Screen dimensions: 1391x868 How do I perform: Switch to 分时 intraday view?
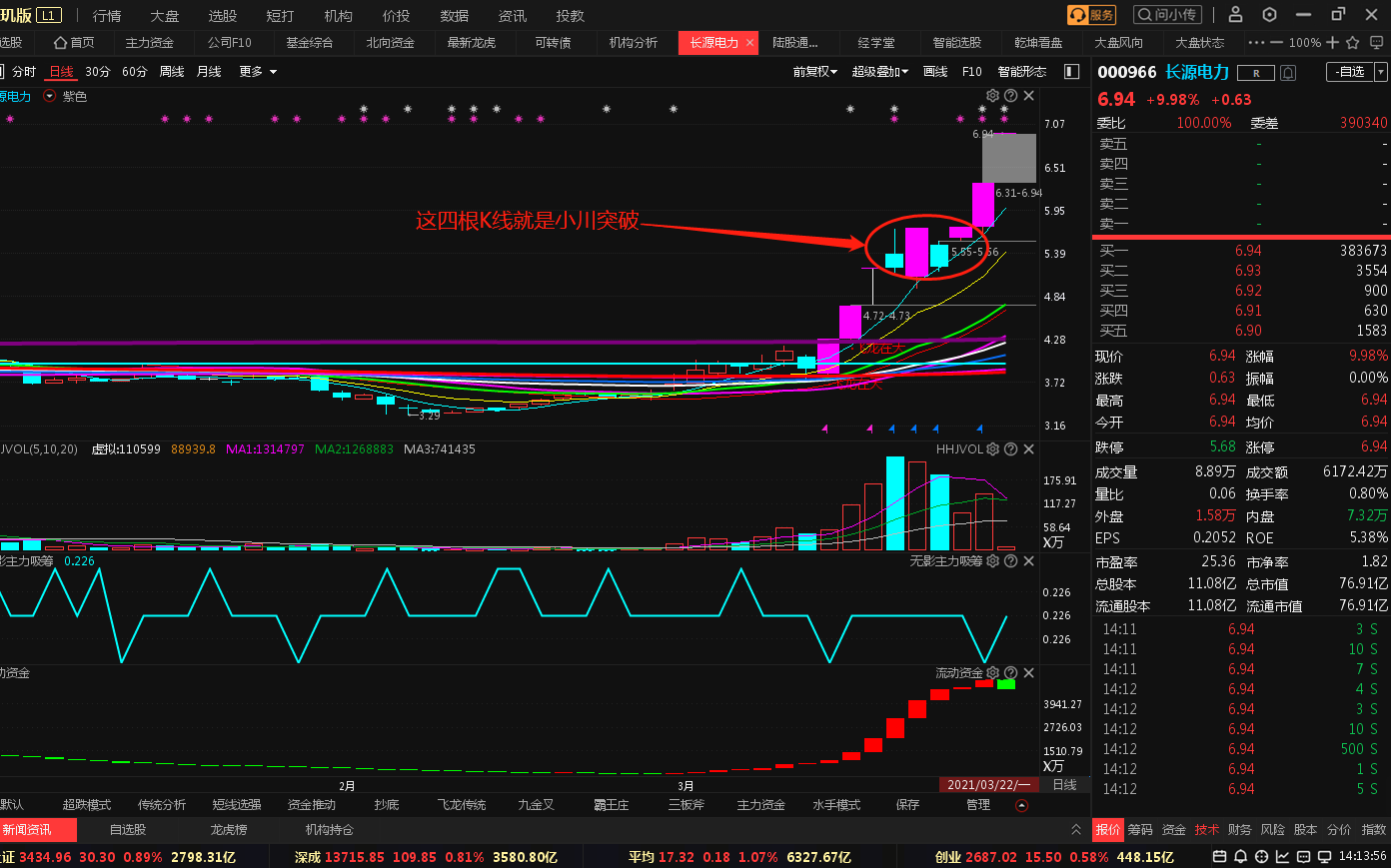[23, 72]
